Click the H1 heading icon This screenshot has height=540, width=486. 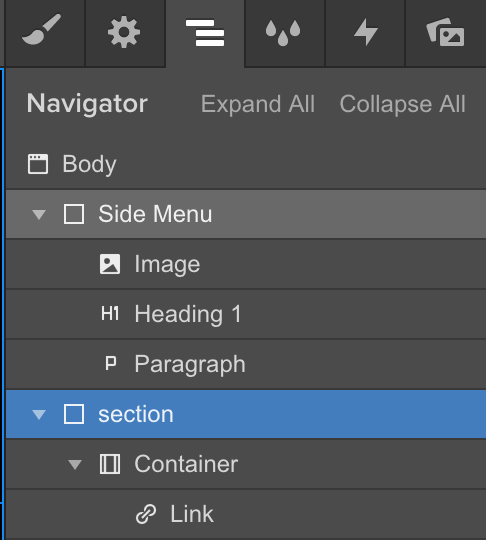tap(110, 314)
